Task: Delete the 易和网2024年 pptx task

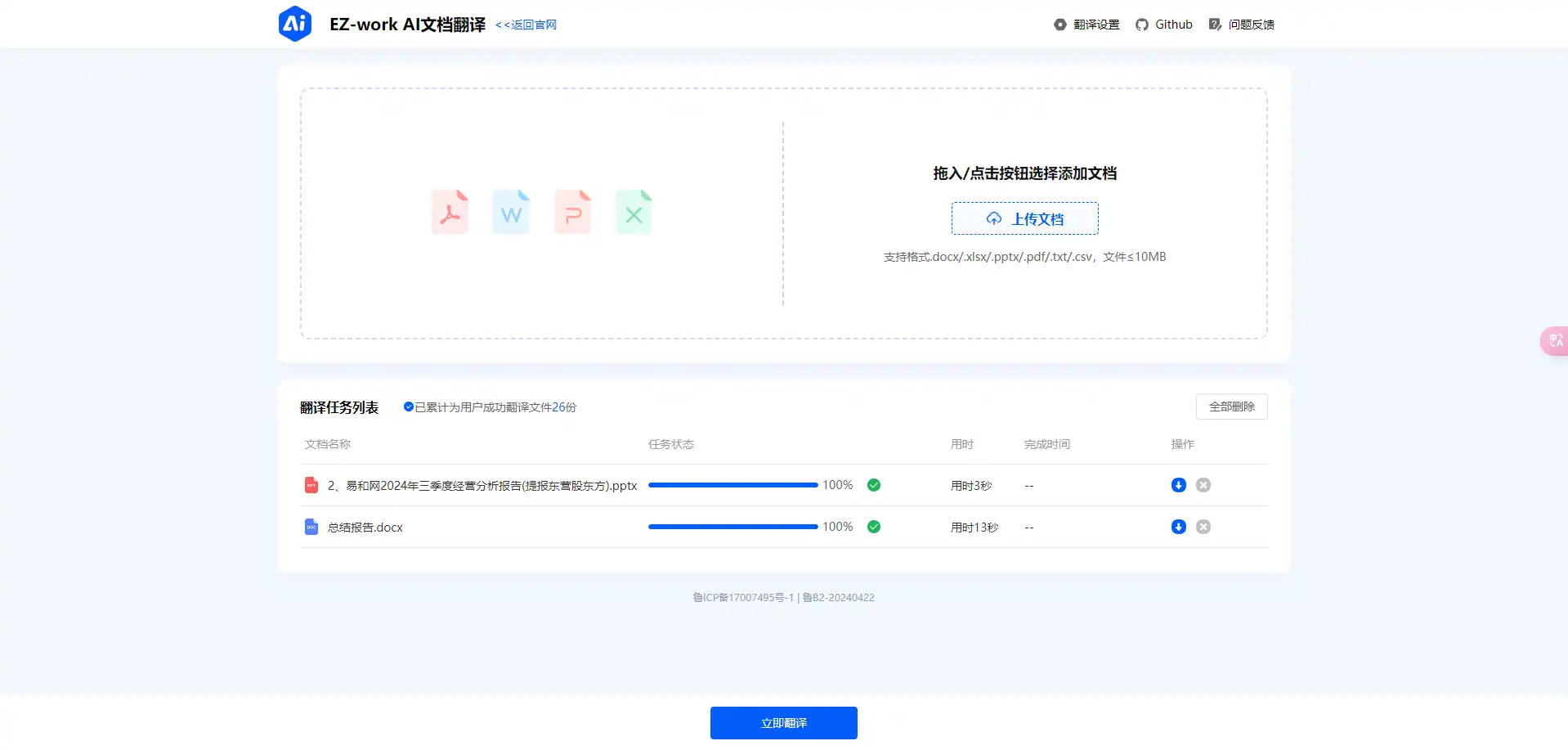Action: pos(1203,485)
